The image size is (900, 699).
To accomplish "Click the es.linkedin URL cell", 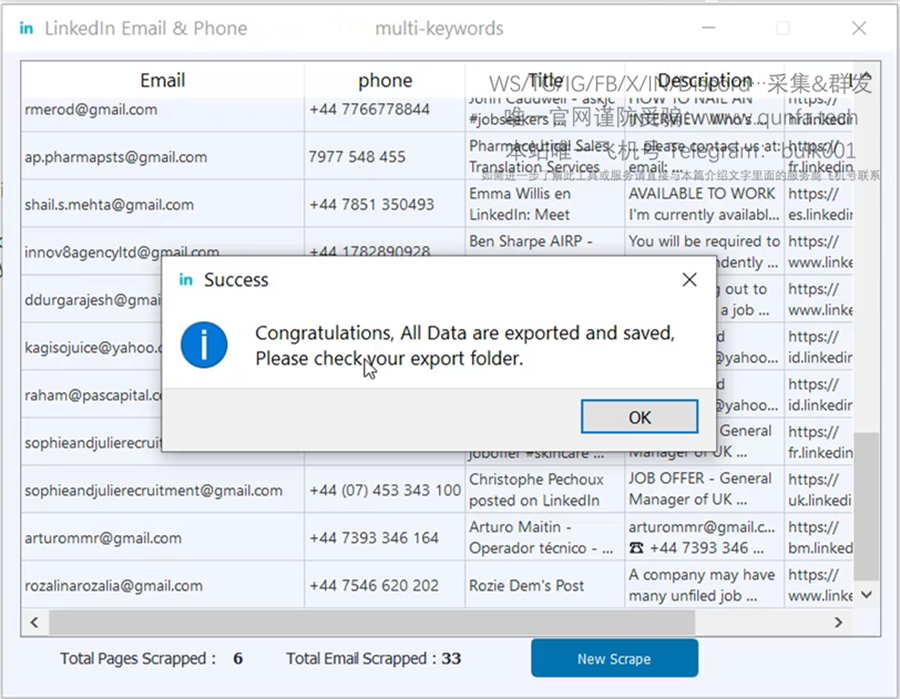I will 819,204.
